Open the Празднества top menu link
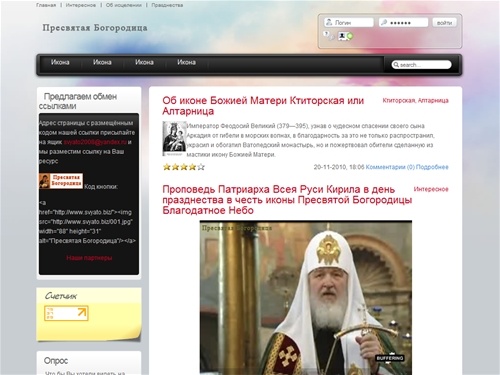Viewport: 500px width, 375px height. 167,5
